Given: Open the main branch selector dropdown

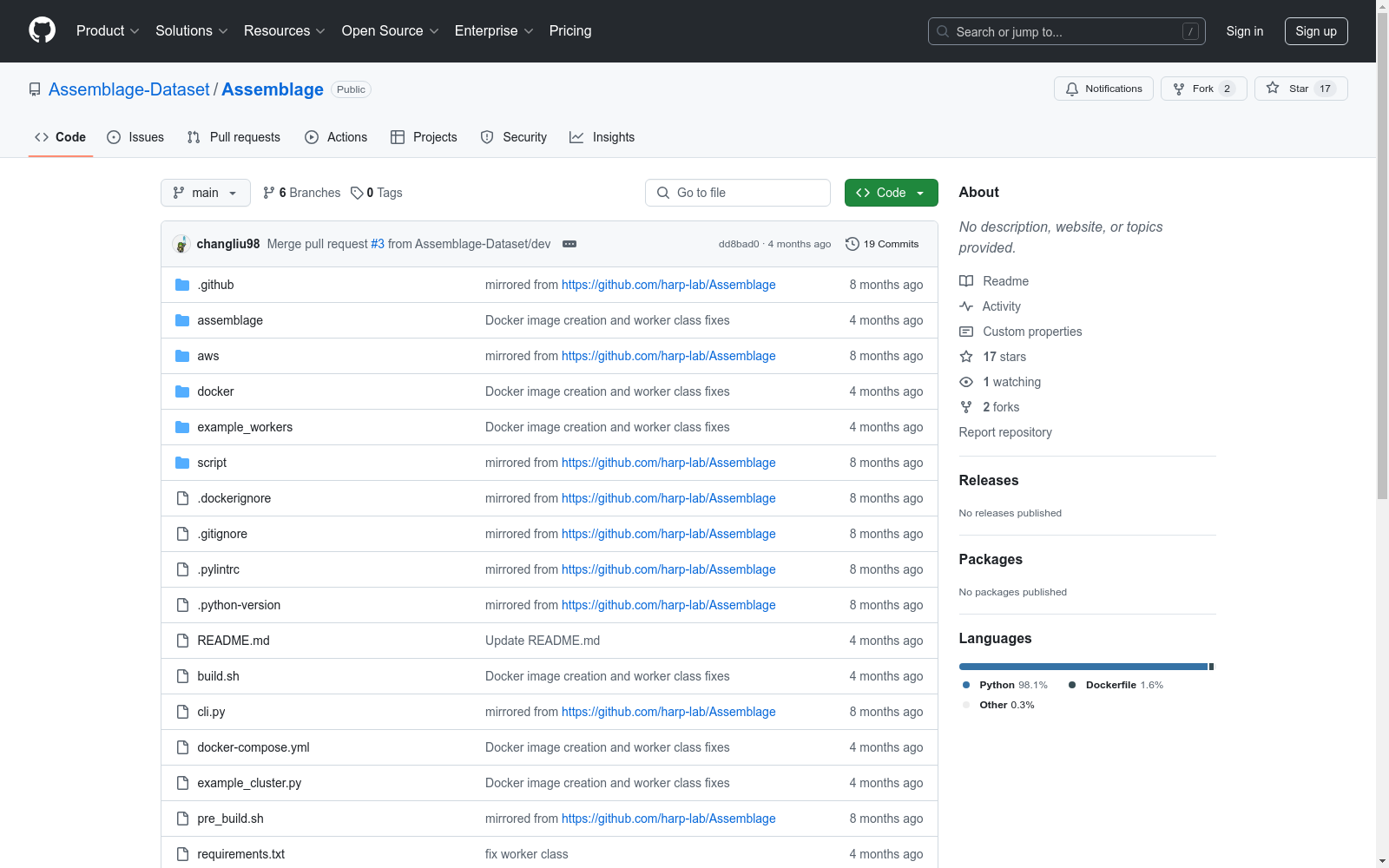Looking at the screenshot, I should click(x=206, y=193).
